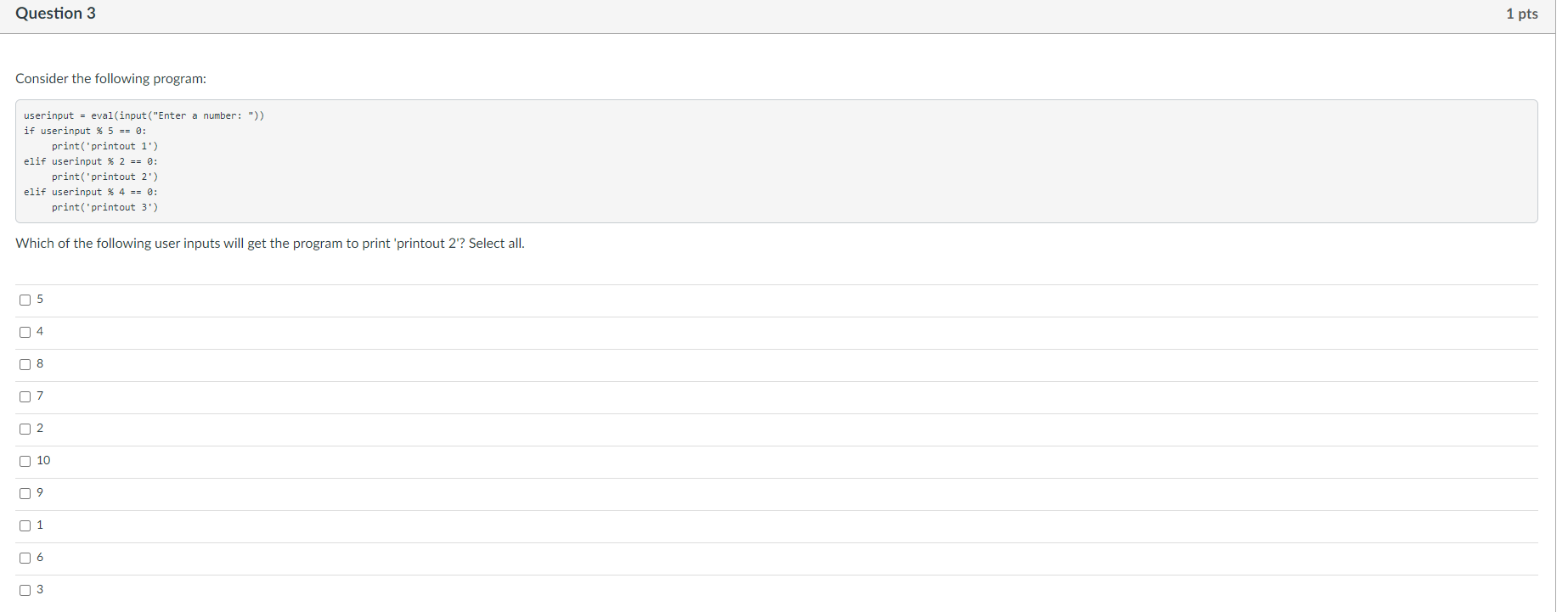Viewport: 1568px width, 612px height.
Task: Check the answer box for 5
Action: 25,300
